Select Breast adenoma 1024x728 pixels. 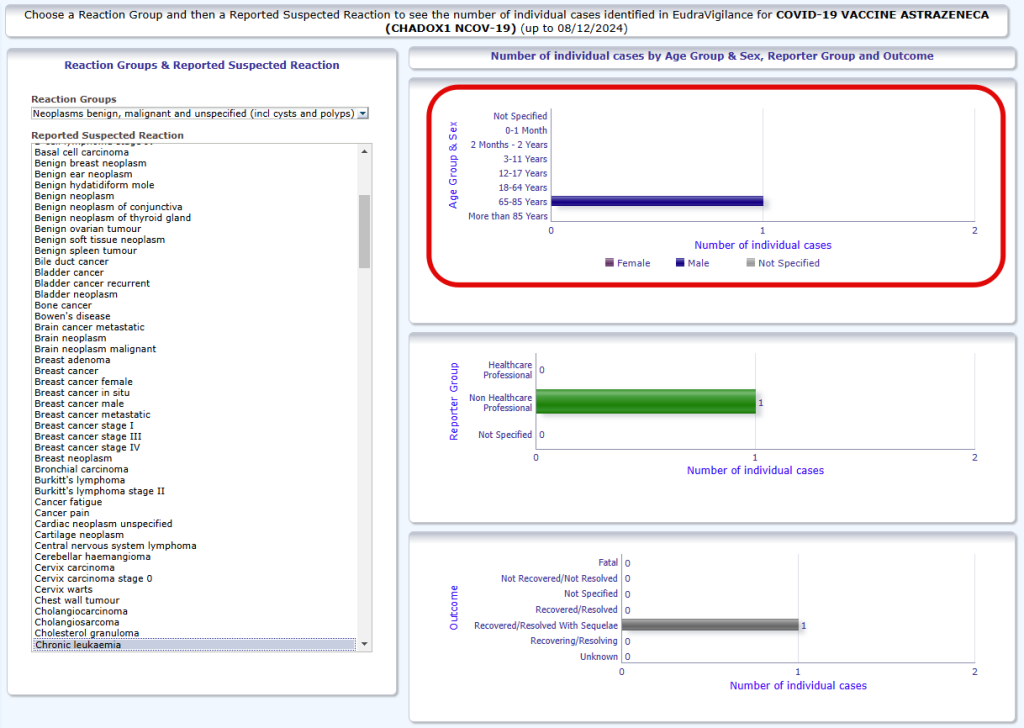72,360
